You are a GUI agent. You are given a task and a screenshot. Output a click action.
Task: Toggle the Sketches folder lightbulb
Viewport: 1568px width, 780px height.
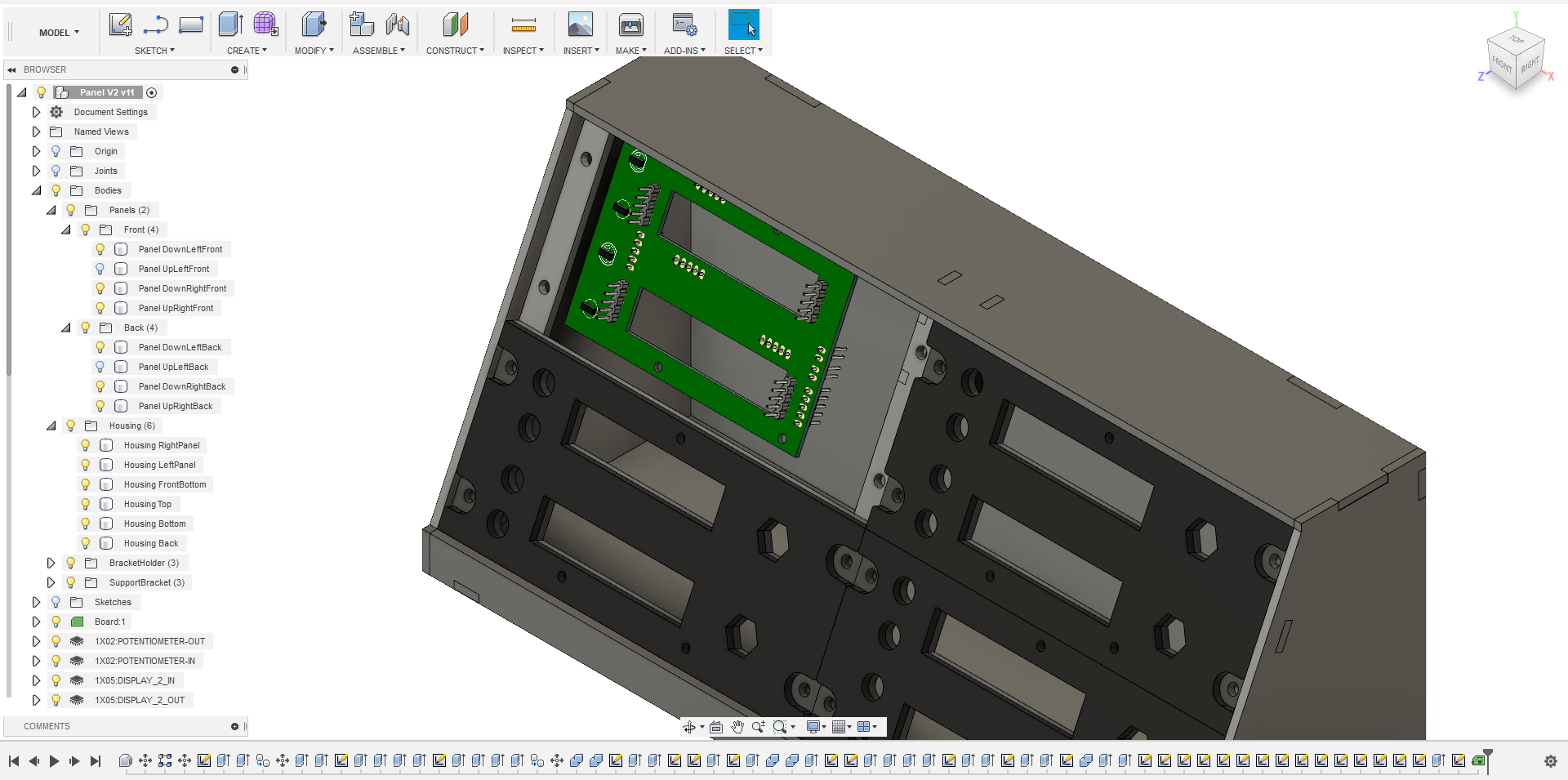pos(56,602)
